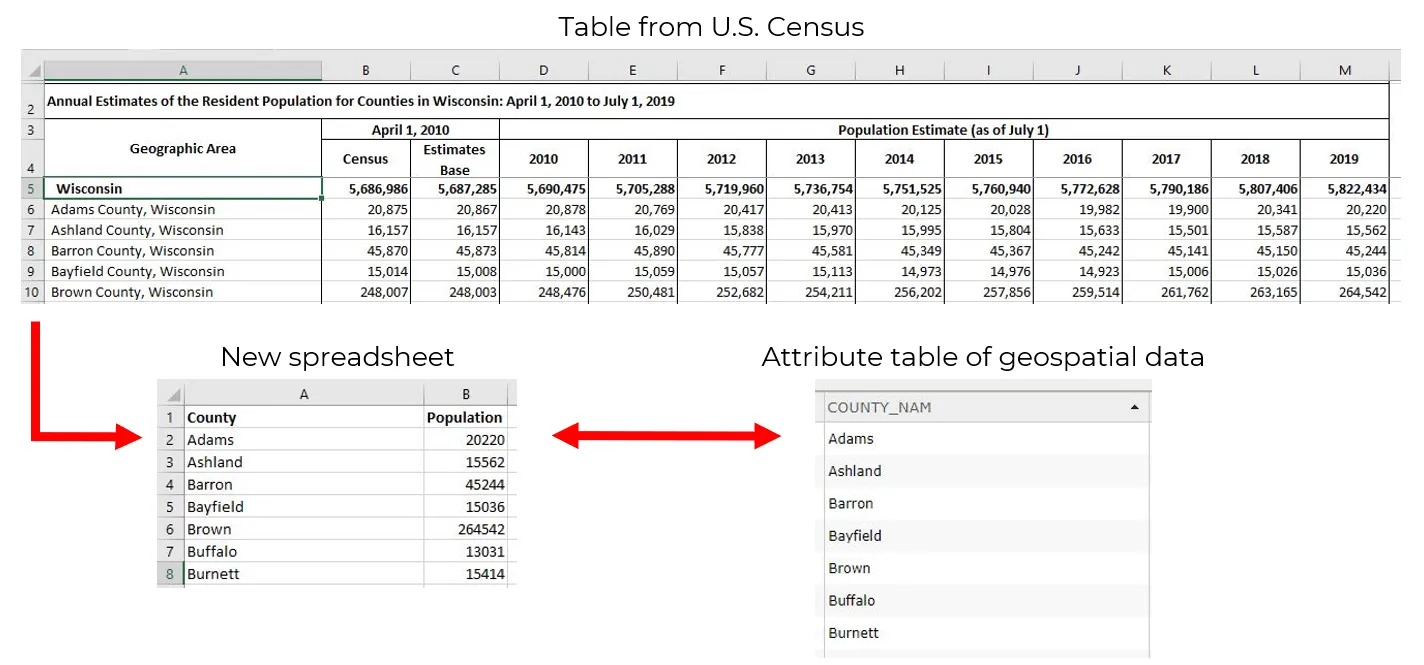Click row number 10 beside Brown County

pos(30,292)
